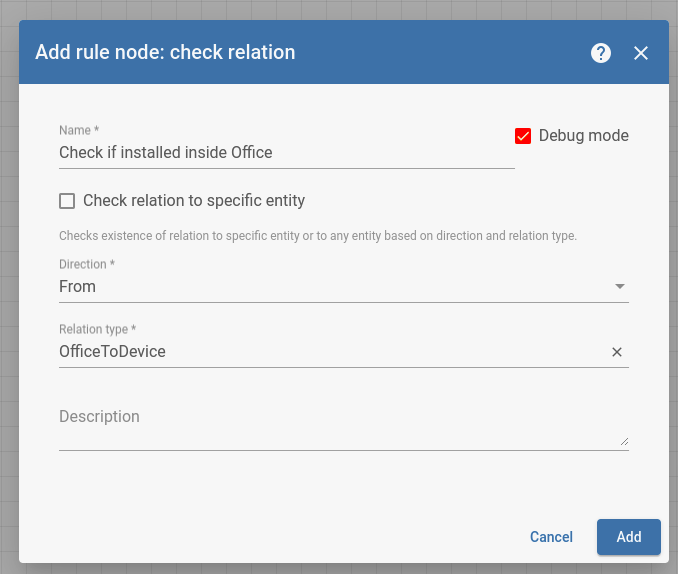The width and height of the screenshot is (678, 574).
Task: Open the Direction select showing From
Action: pyautogui.click(x=344, y=286)
